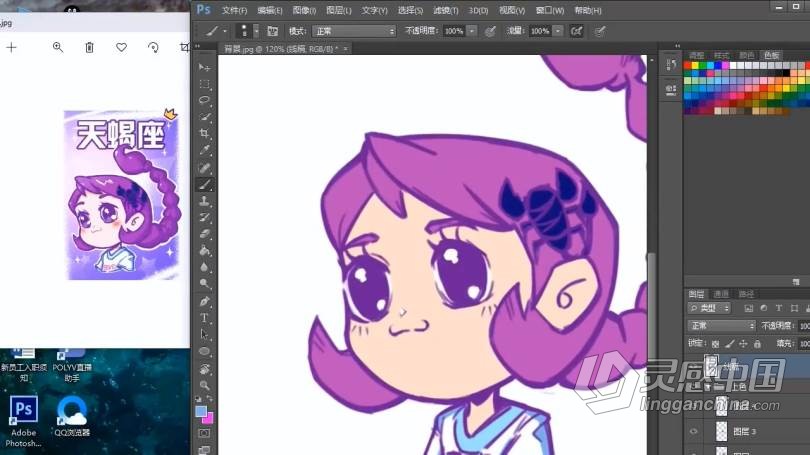810x455 pixels.
Task: Toggle lock all padlock icon
Action: [757, 343]
